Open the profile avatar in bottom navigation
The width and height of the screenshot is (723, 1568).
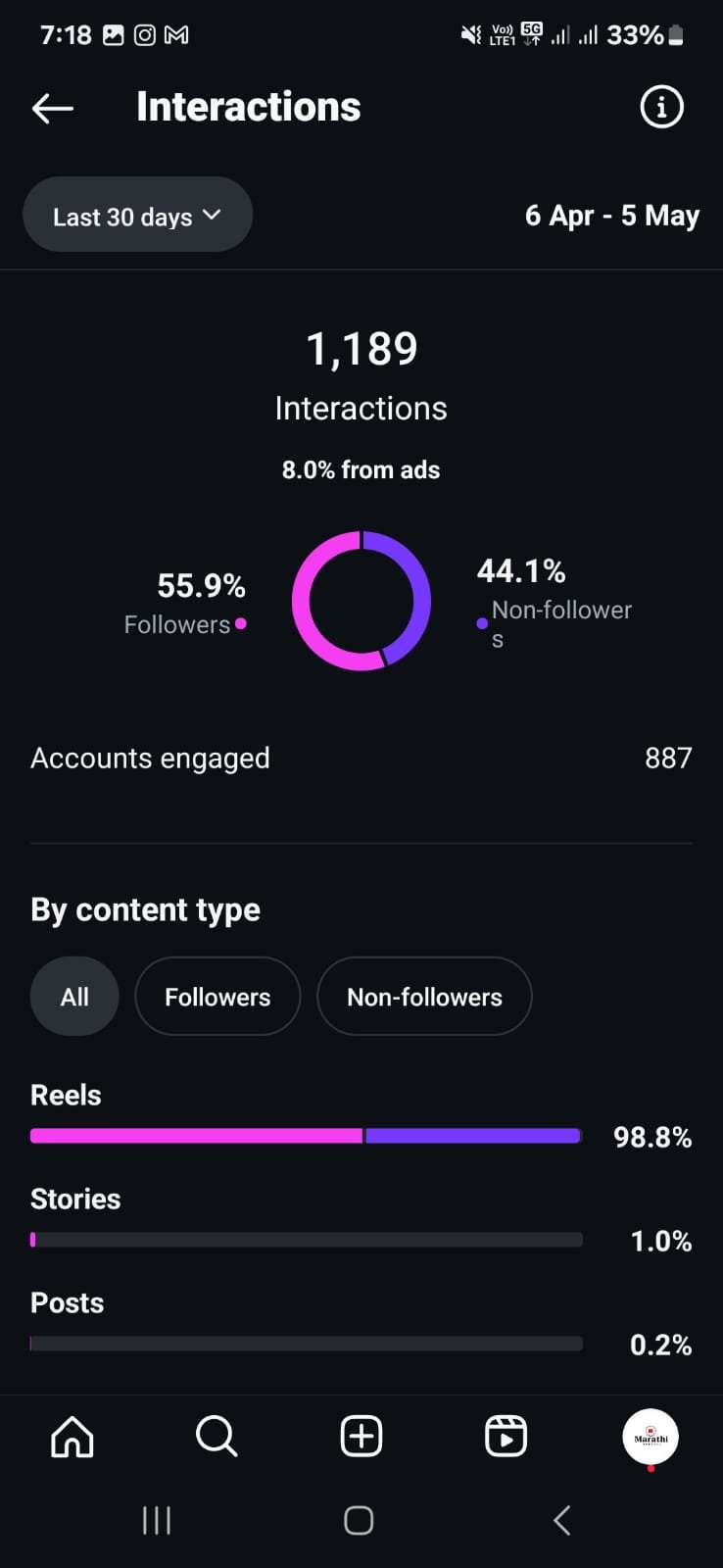pos(651,1437)
